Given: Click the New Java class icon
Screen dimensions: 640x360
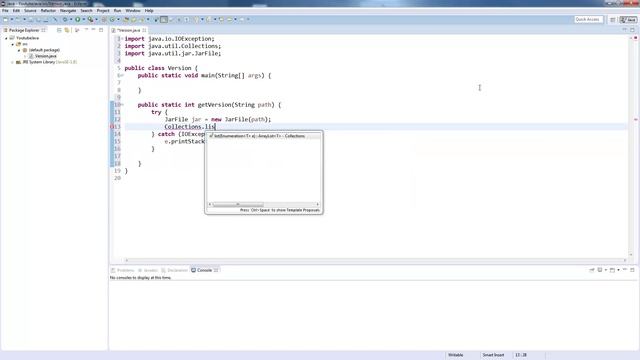Looking at the screenshot, I should [x=112, y=20].
